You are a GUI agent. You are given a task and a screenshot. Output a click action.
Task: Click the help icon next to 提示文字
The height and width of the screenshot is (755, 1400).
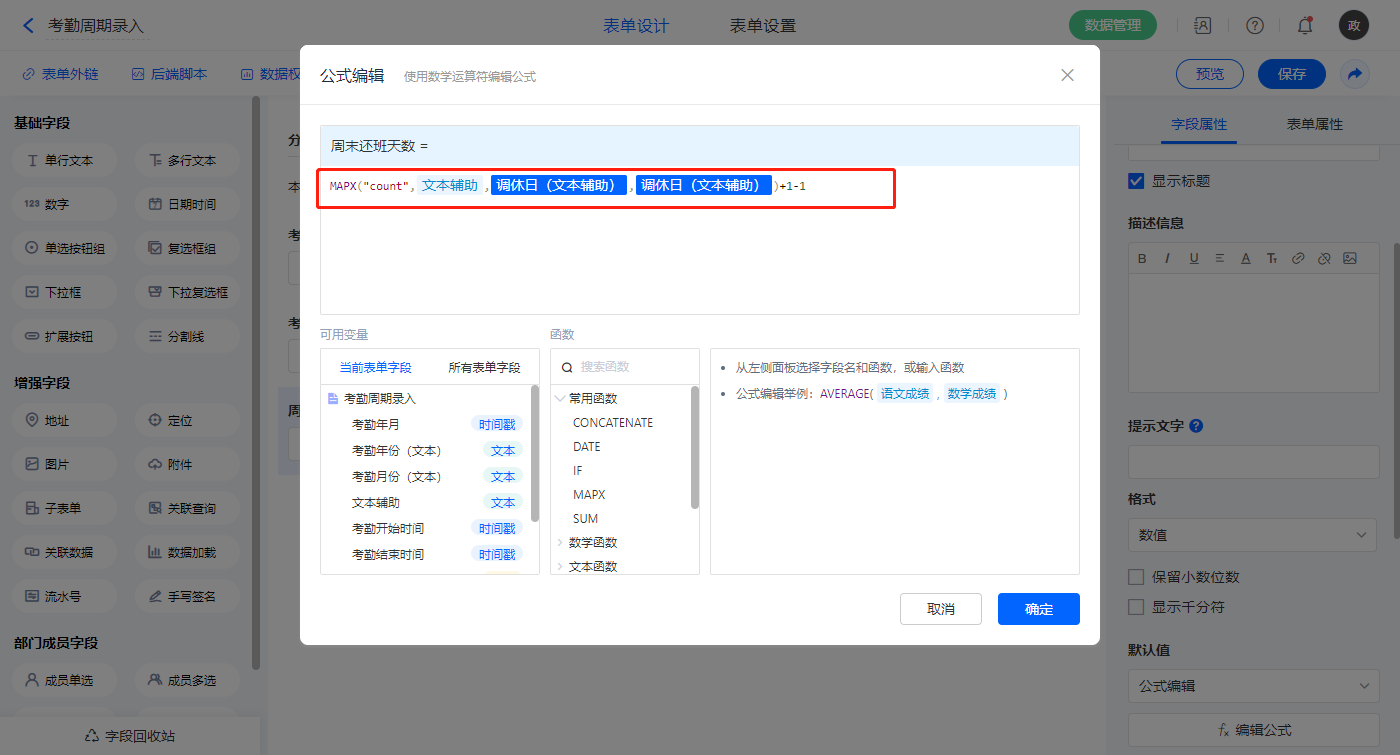pyautogui.click(x=1196, y=426)
